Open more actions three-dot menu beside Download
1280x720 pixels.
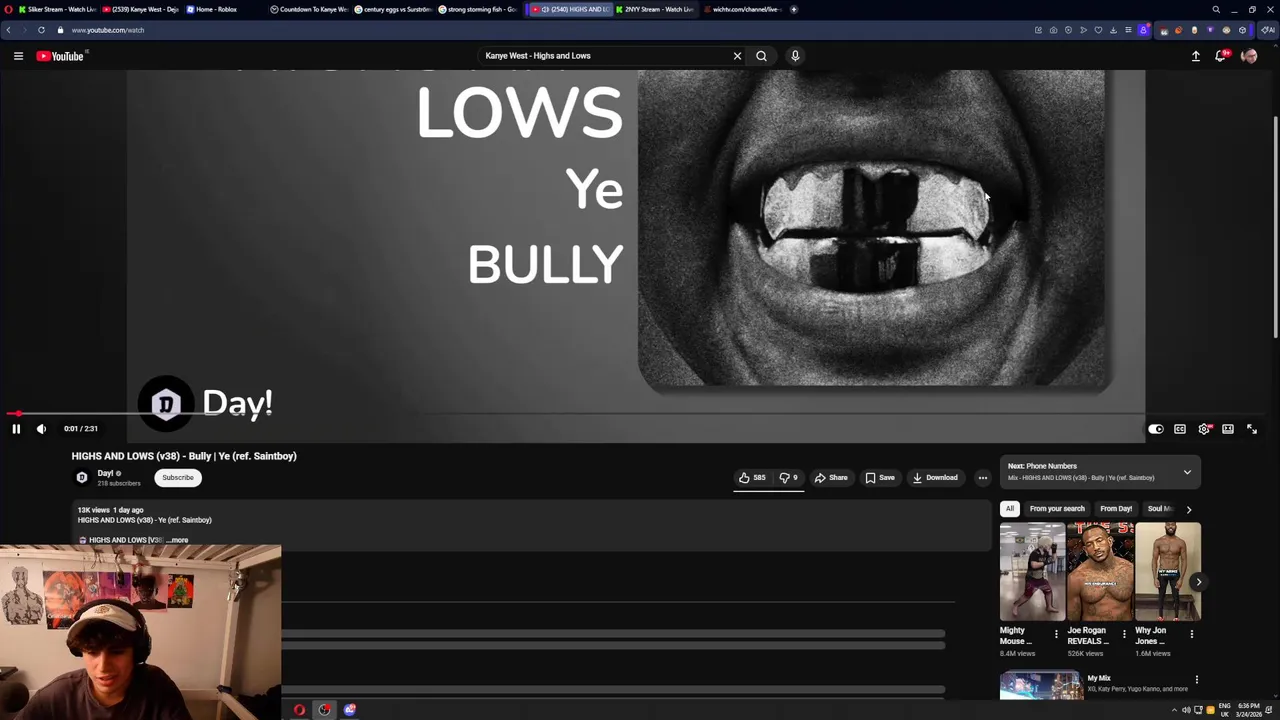pos(982,478)
